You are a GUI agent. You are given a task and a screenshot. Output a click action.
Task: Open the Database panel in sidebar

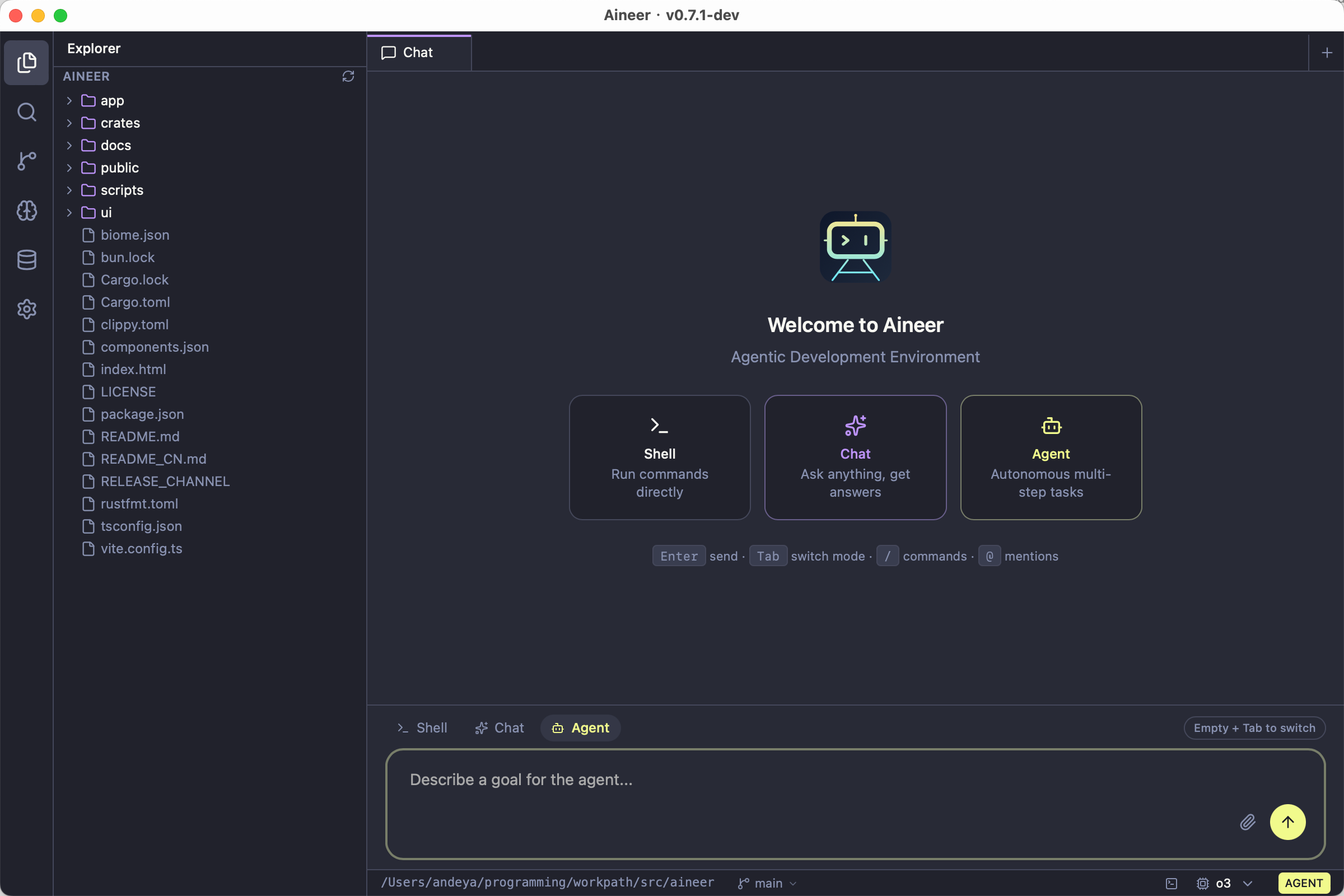[x=26, y=260]
